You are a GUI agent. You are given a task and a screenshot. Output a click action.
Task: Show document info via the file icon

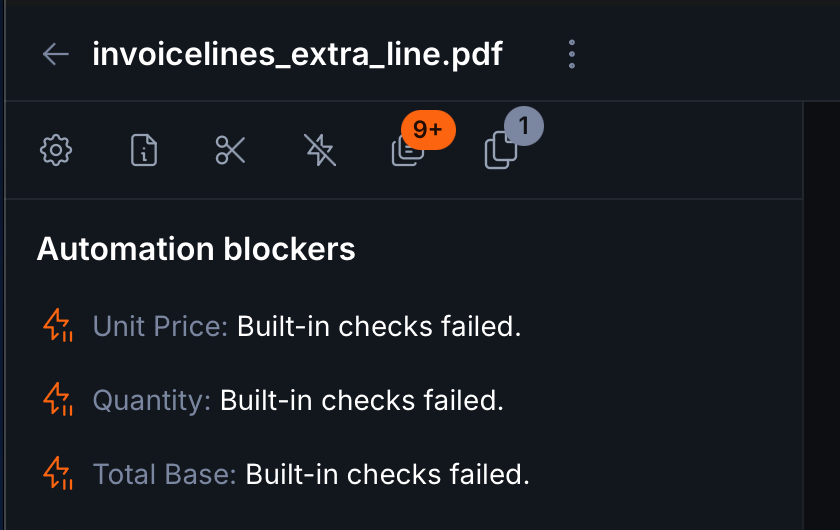(144, 151)
